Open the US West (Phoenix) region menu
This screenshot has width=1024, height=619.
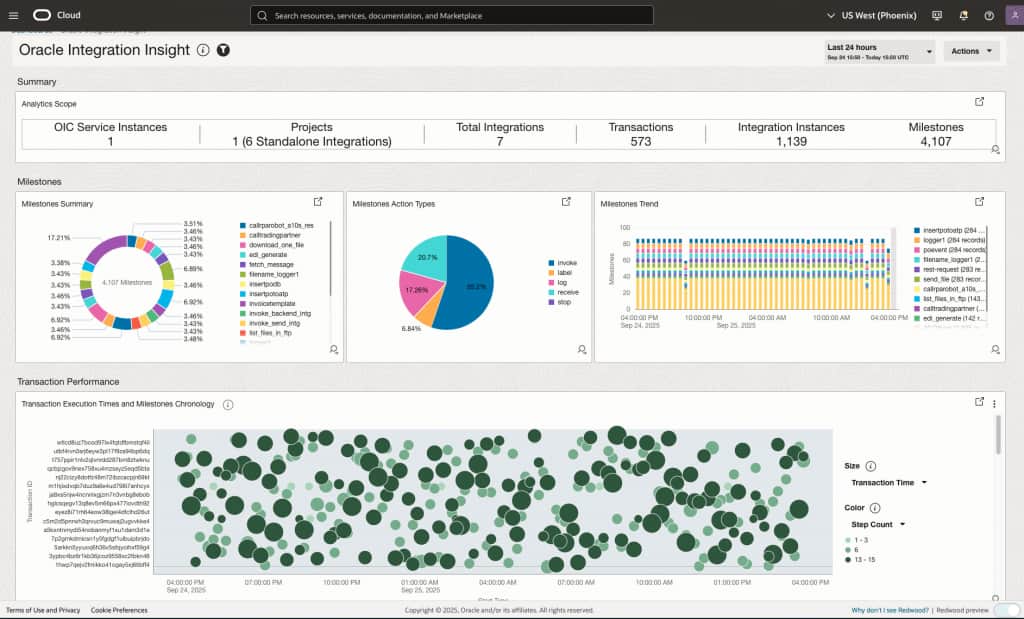click(x=872, y=15)
